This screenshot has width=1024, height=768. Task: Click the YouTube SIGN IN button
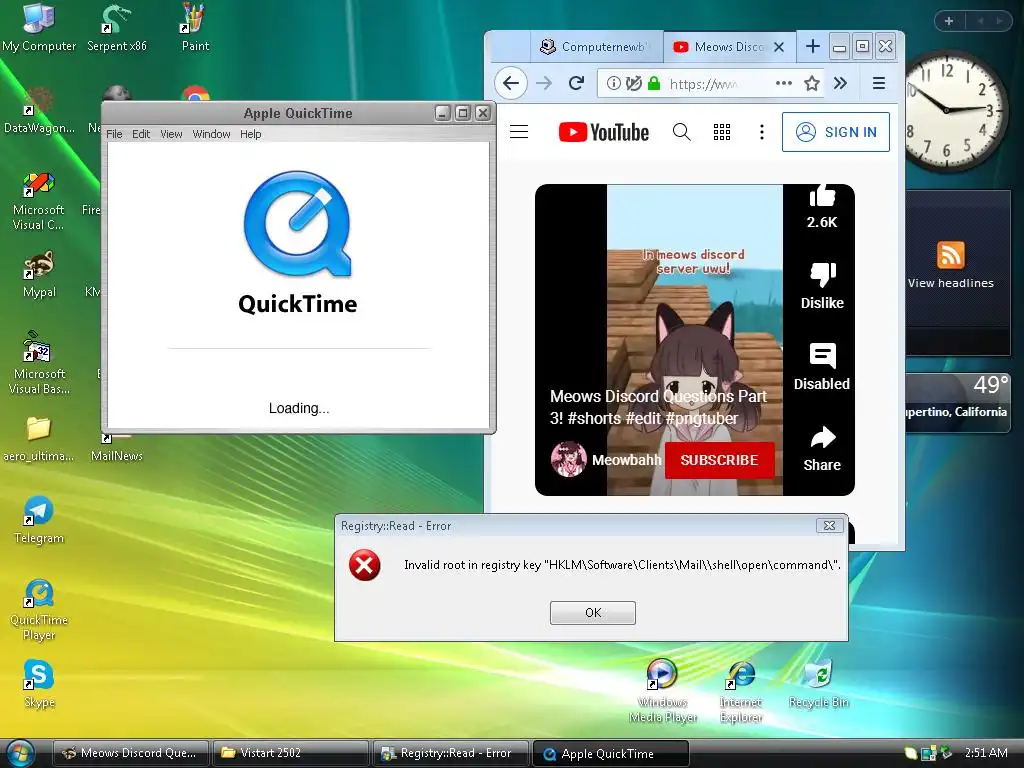click(836, 132)
